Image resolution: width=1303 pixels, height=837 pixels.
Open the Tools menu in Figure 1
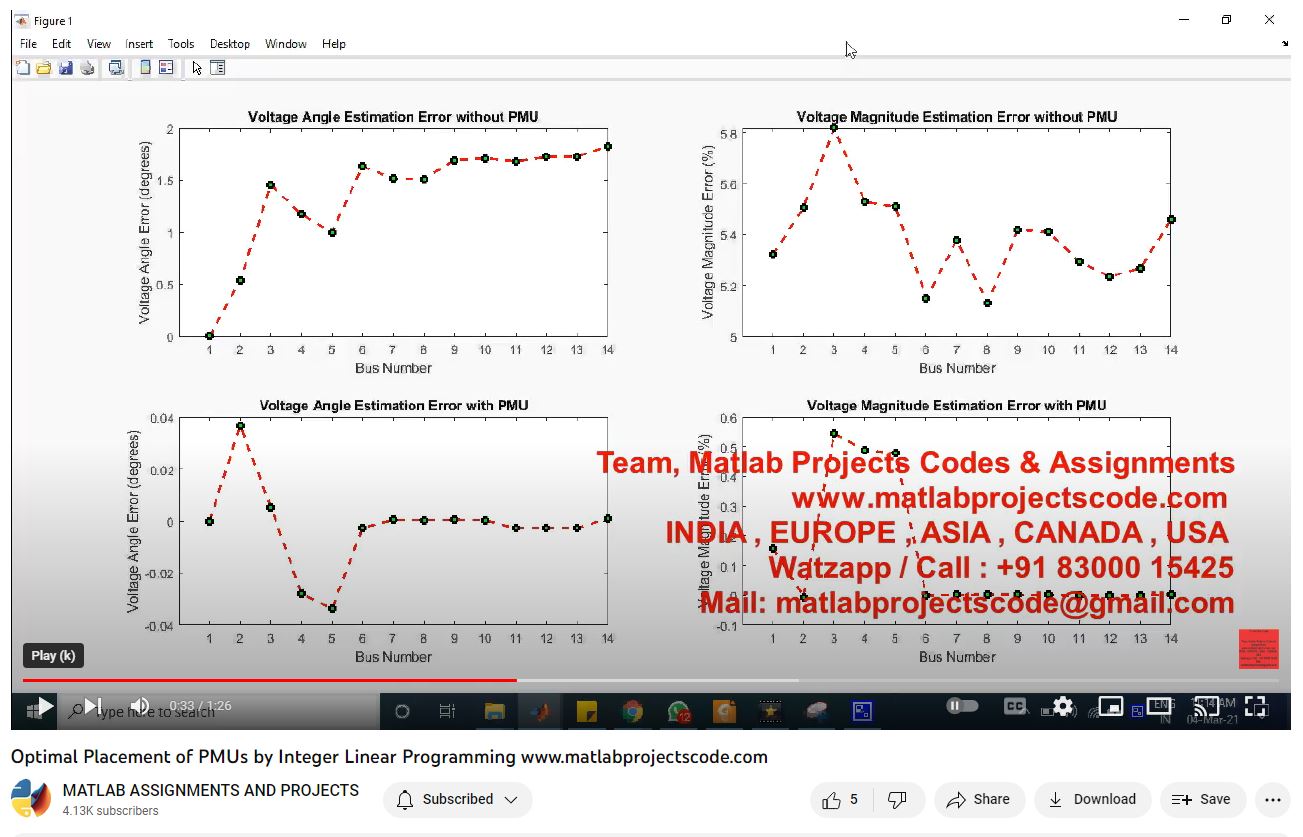click(x=181, y=44)
